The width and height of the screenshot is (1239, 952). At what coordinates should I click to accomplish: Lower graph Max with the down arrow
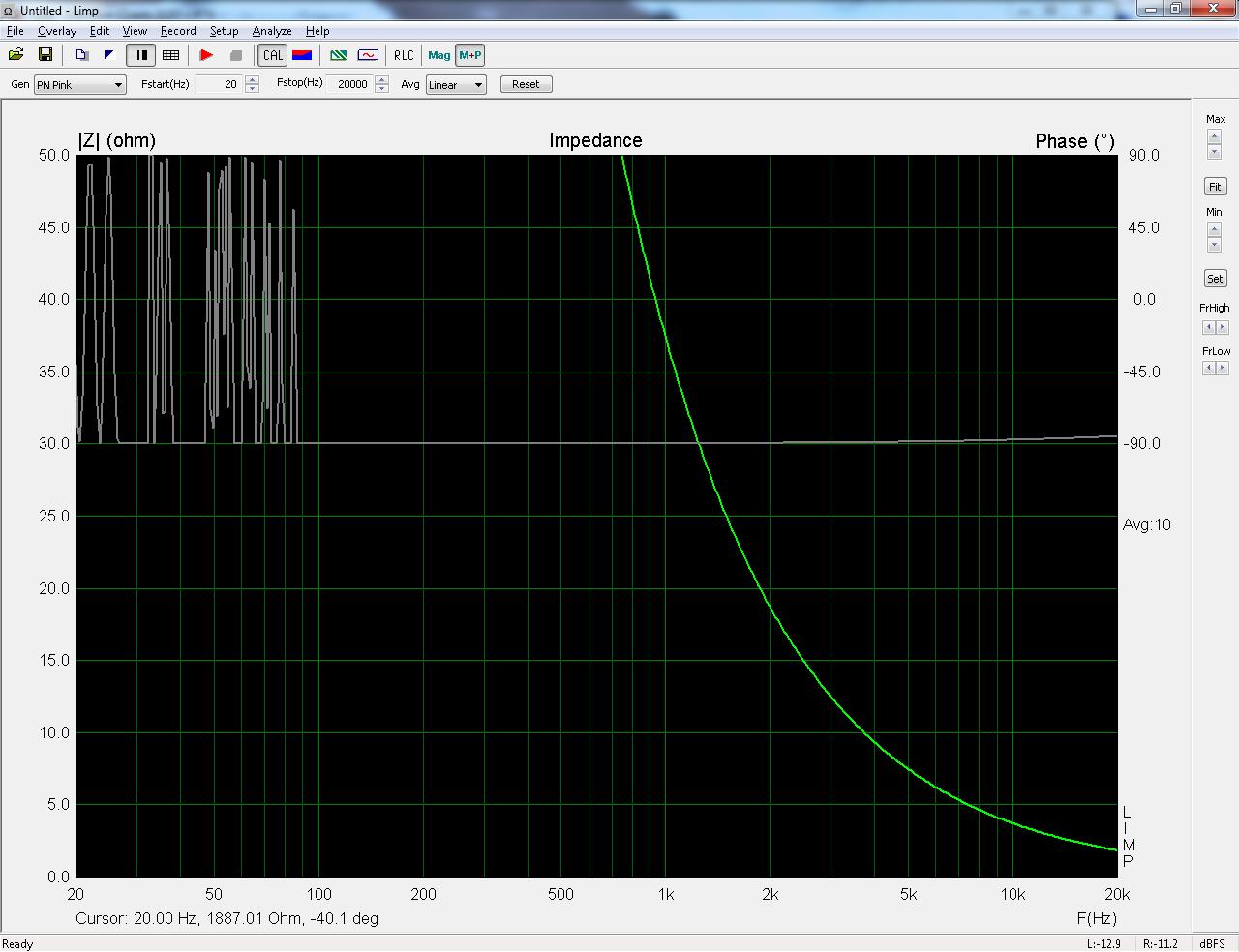click(x=1214, y=152)
